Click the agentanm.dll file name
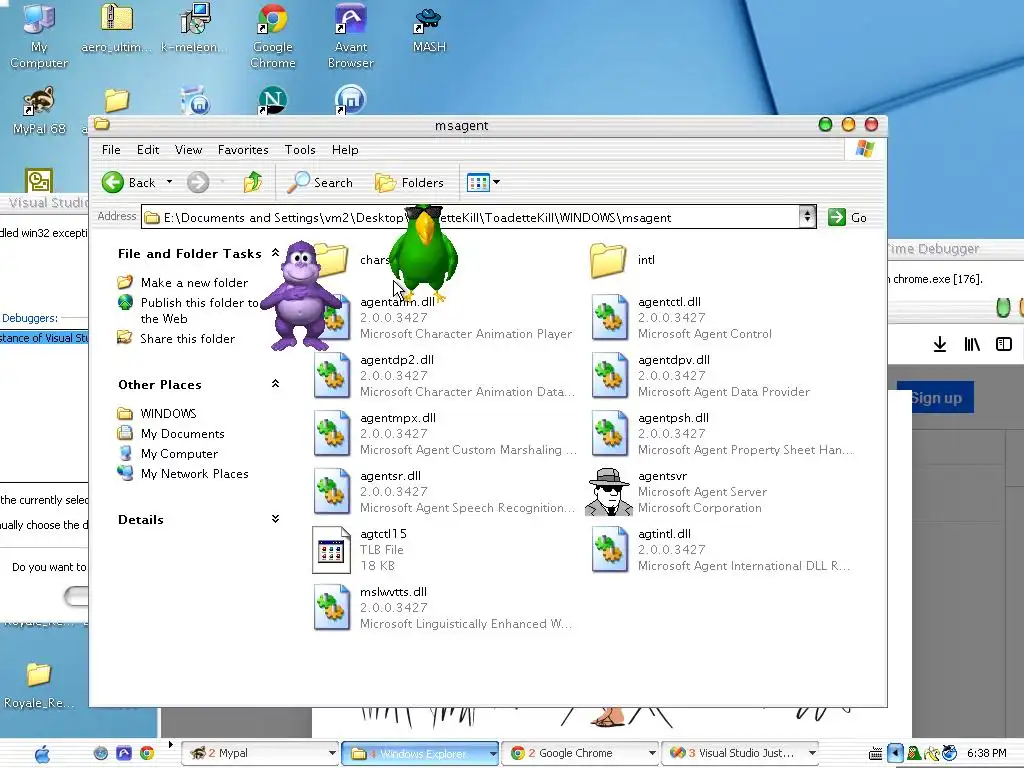This screenshot has width=1024, height=768. 397,302
